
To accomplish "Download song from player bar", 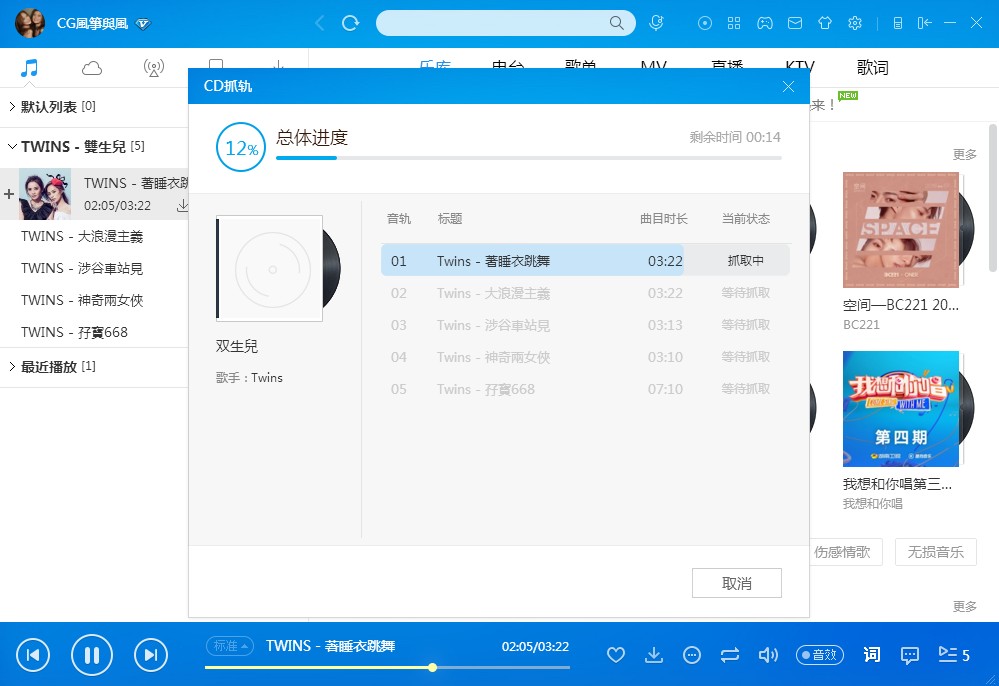I will coord(654,655).
